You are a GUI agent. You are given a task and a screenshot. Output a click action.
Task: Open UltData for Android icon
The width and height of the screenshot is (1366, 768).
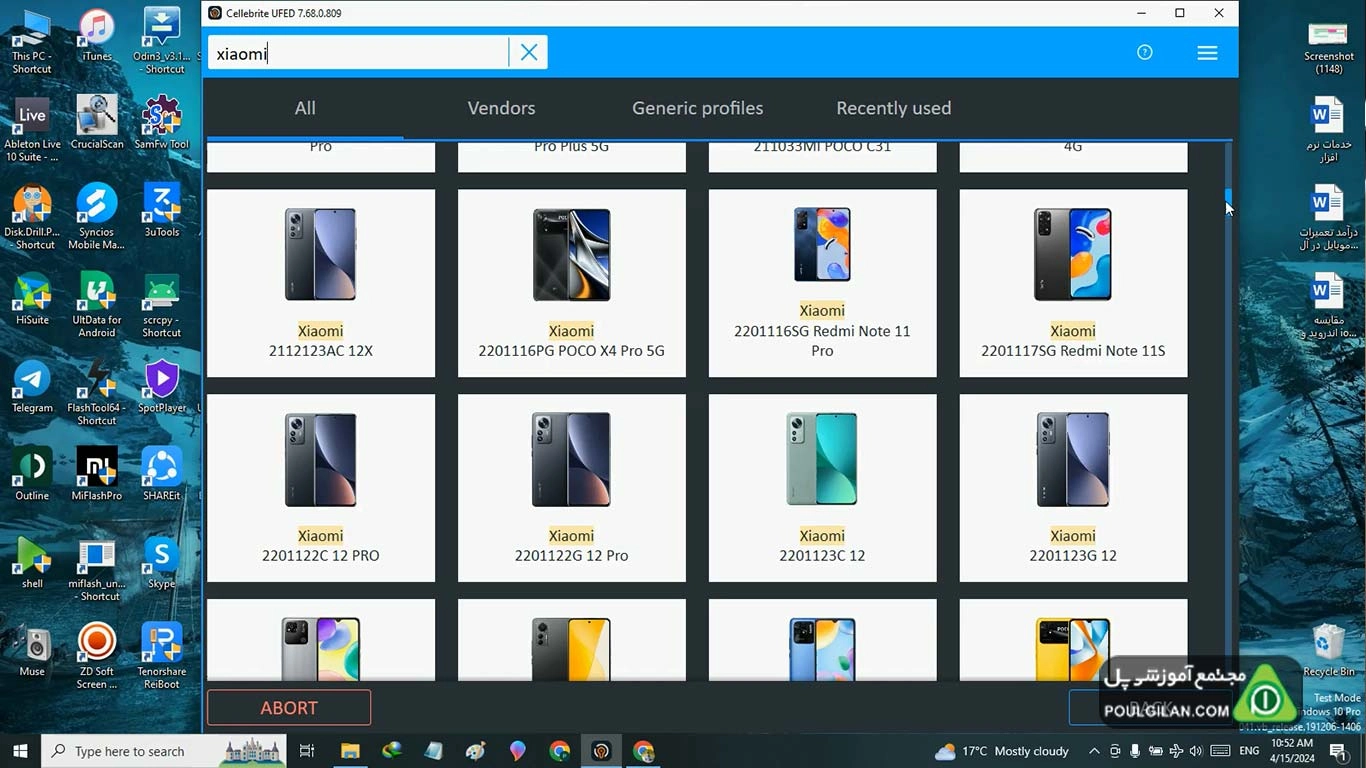tap(97, 306)
